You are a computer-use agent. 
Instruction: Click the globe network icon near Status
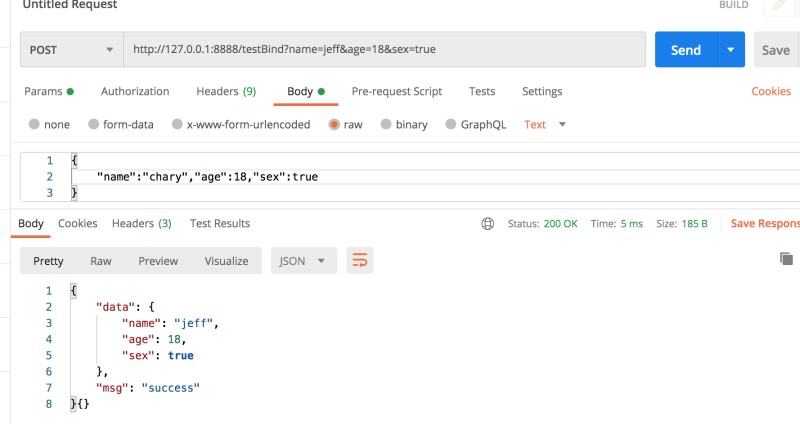487,223
